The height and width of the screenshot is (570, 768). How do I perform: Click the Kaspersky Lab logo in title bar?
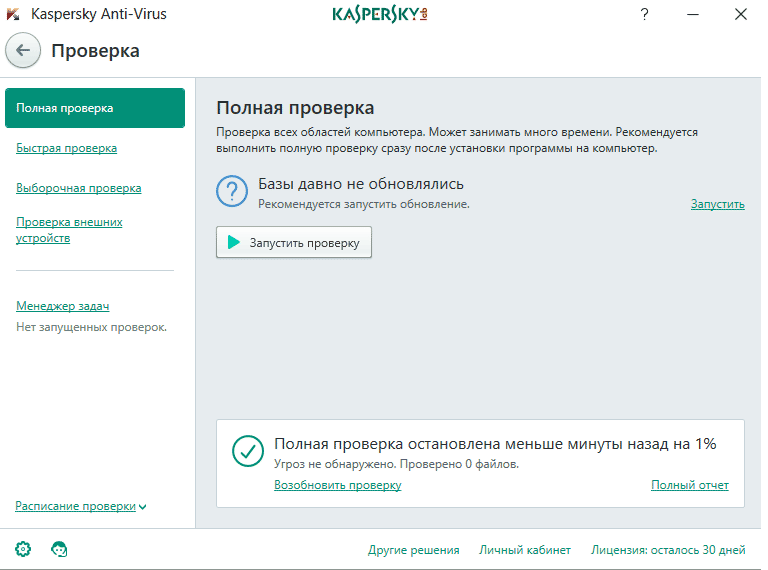380,15
